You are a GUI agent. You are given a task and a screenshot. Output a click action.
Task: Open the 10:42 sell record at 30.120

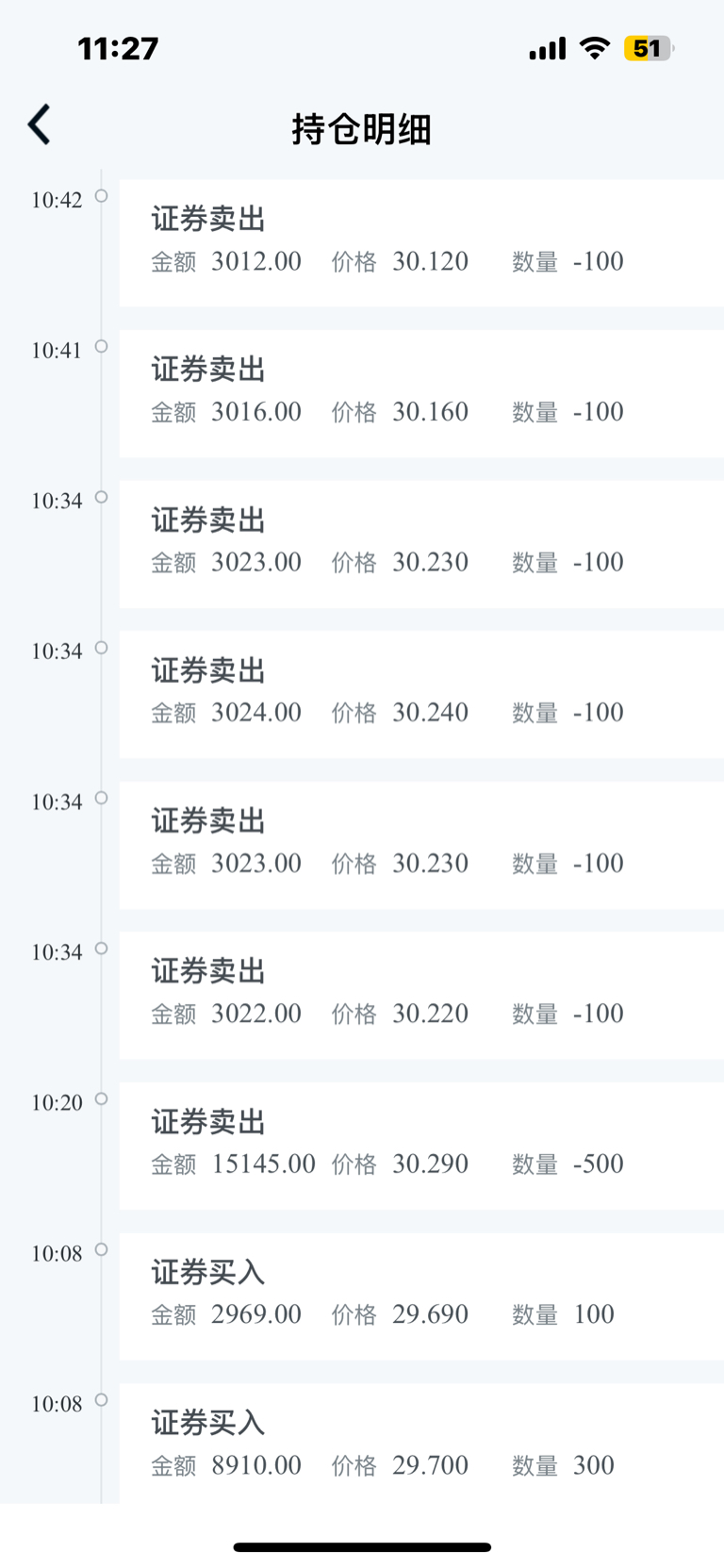click(420, 242)
